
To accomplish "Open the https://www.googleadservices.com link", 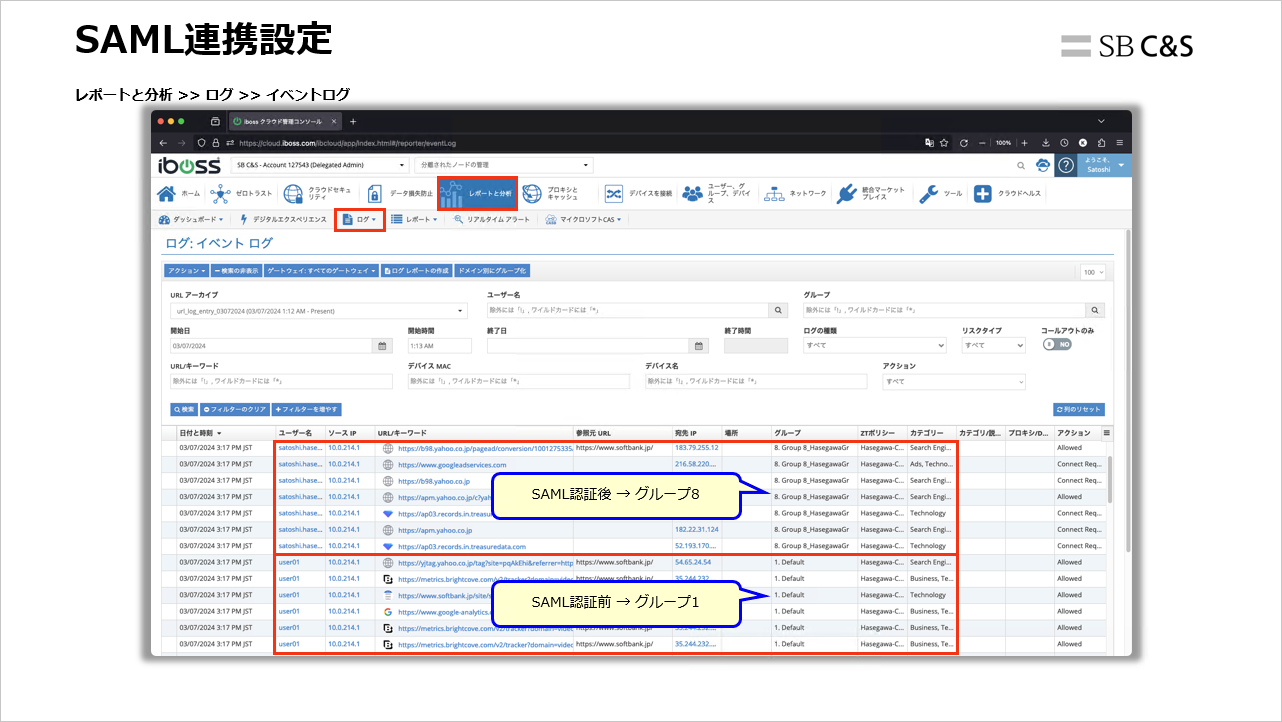I will [x=452, y=464].
